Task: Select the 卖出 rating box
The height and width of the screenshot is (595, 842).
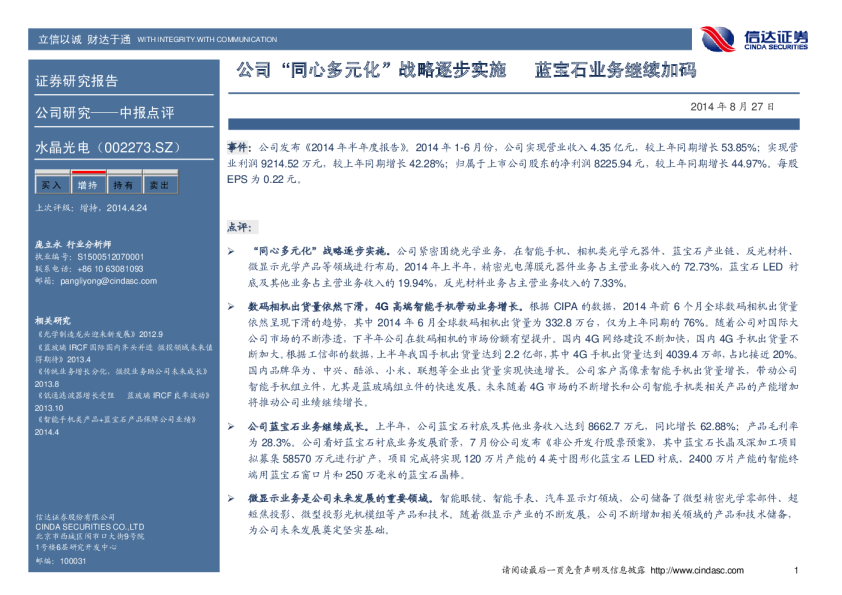Action: (159, 185)
